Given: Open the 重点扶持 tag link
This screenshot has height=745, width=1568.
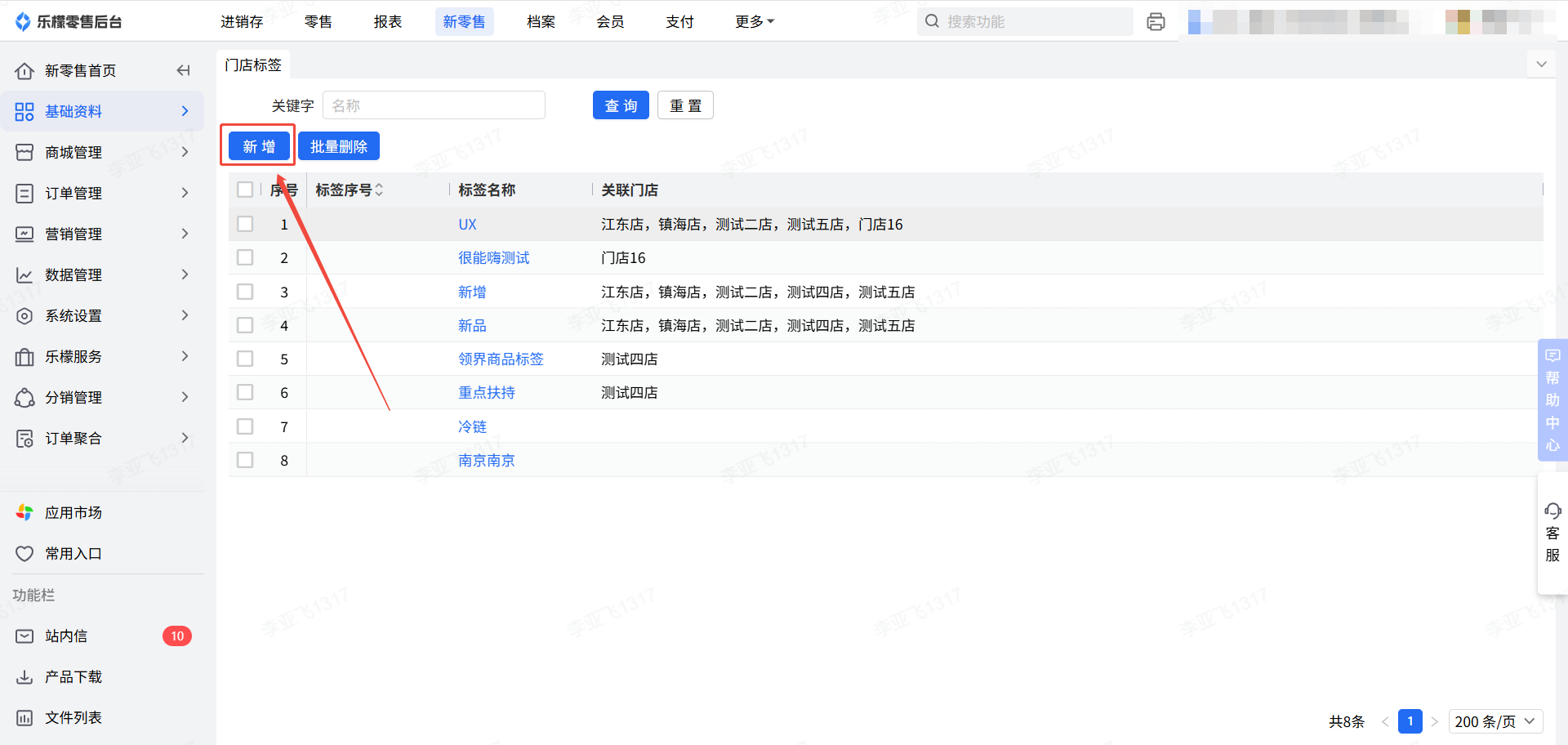Looking at the screenshot, I should click(487, 392).
